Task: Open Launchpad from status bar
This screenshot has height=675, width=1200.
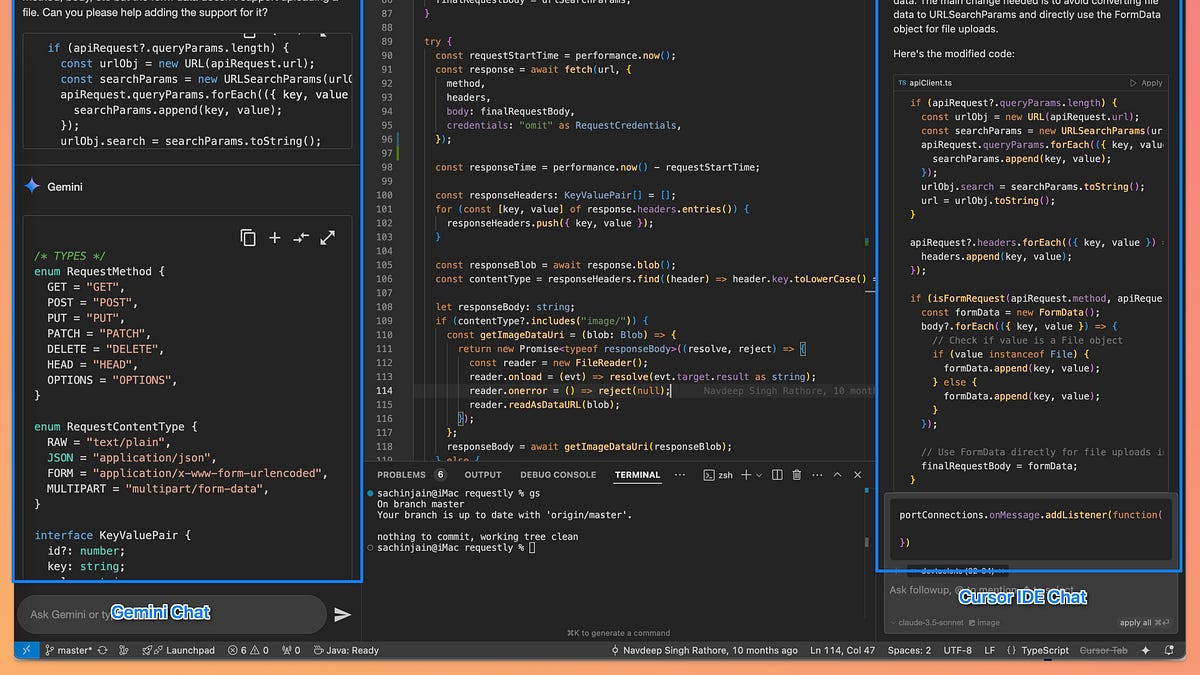Action: (178, 650)
